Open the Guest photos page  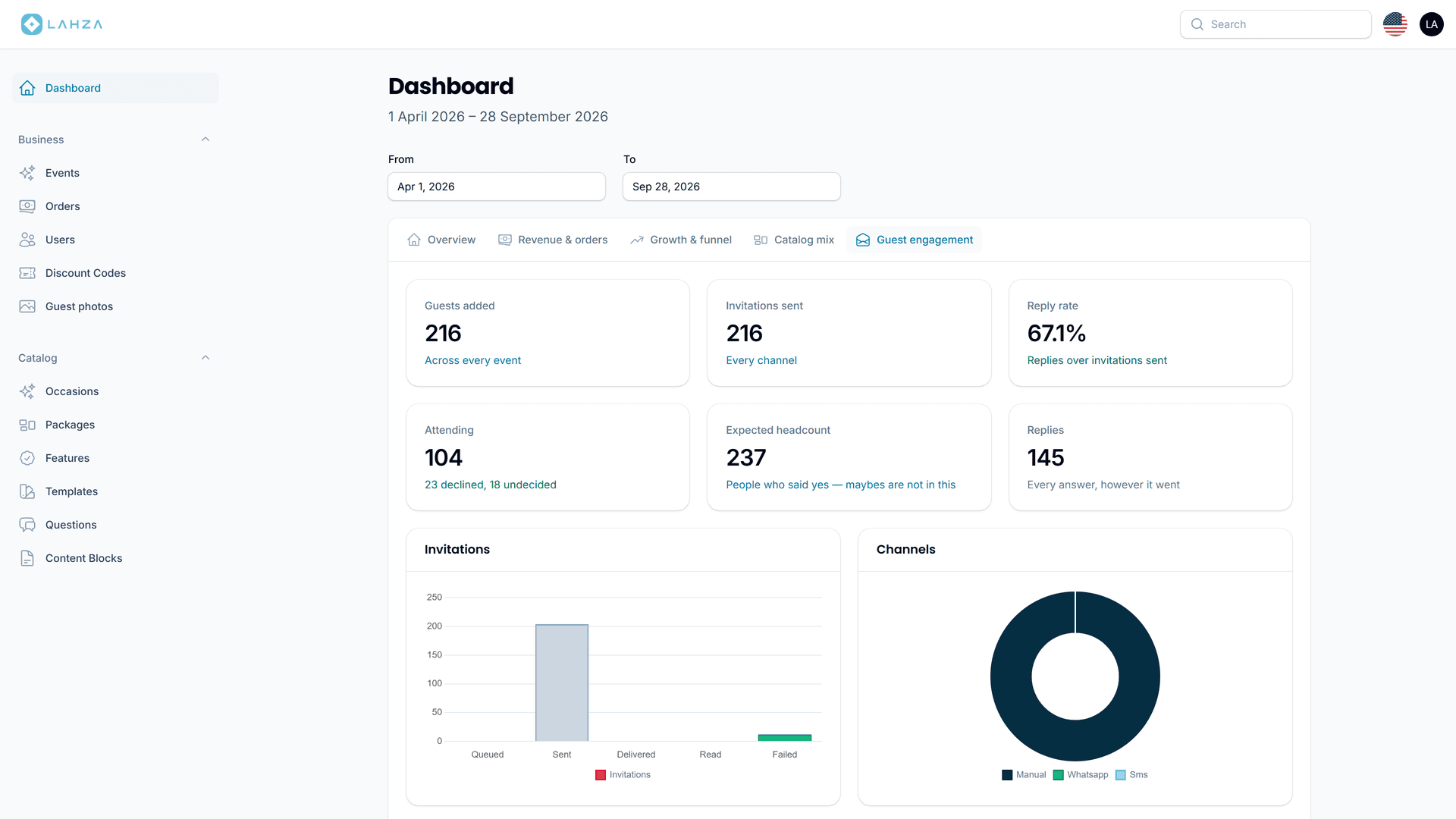116,306
